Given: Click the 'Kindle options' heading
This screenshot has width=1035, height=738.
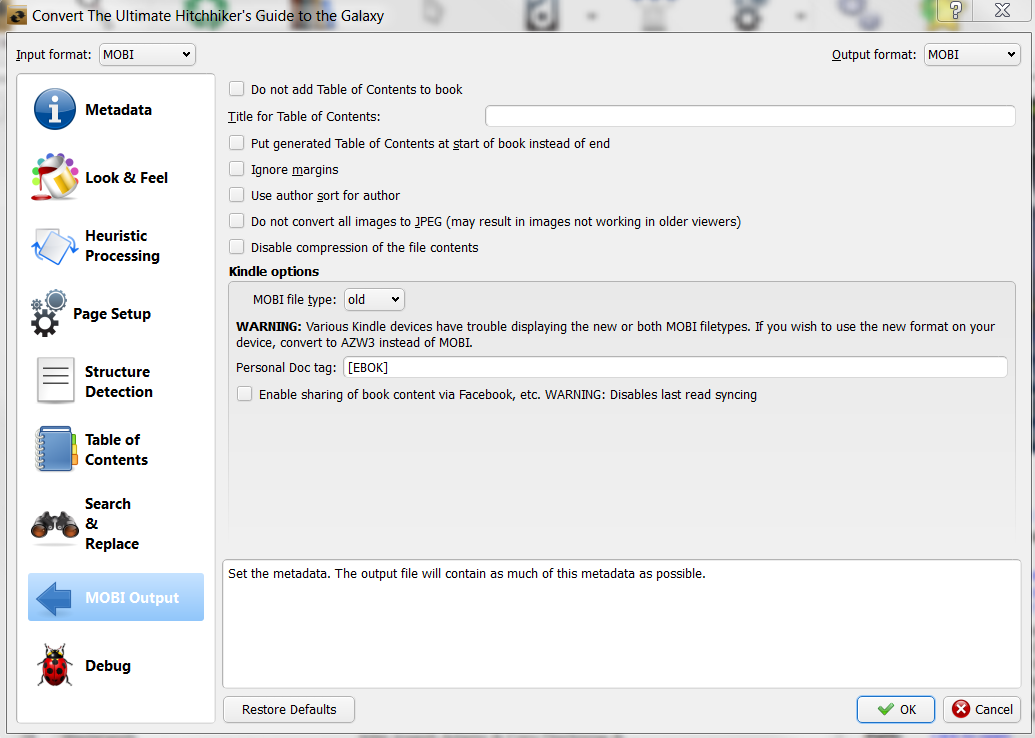Looking at the screenshot, I should coord(274,271).
